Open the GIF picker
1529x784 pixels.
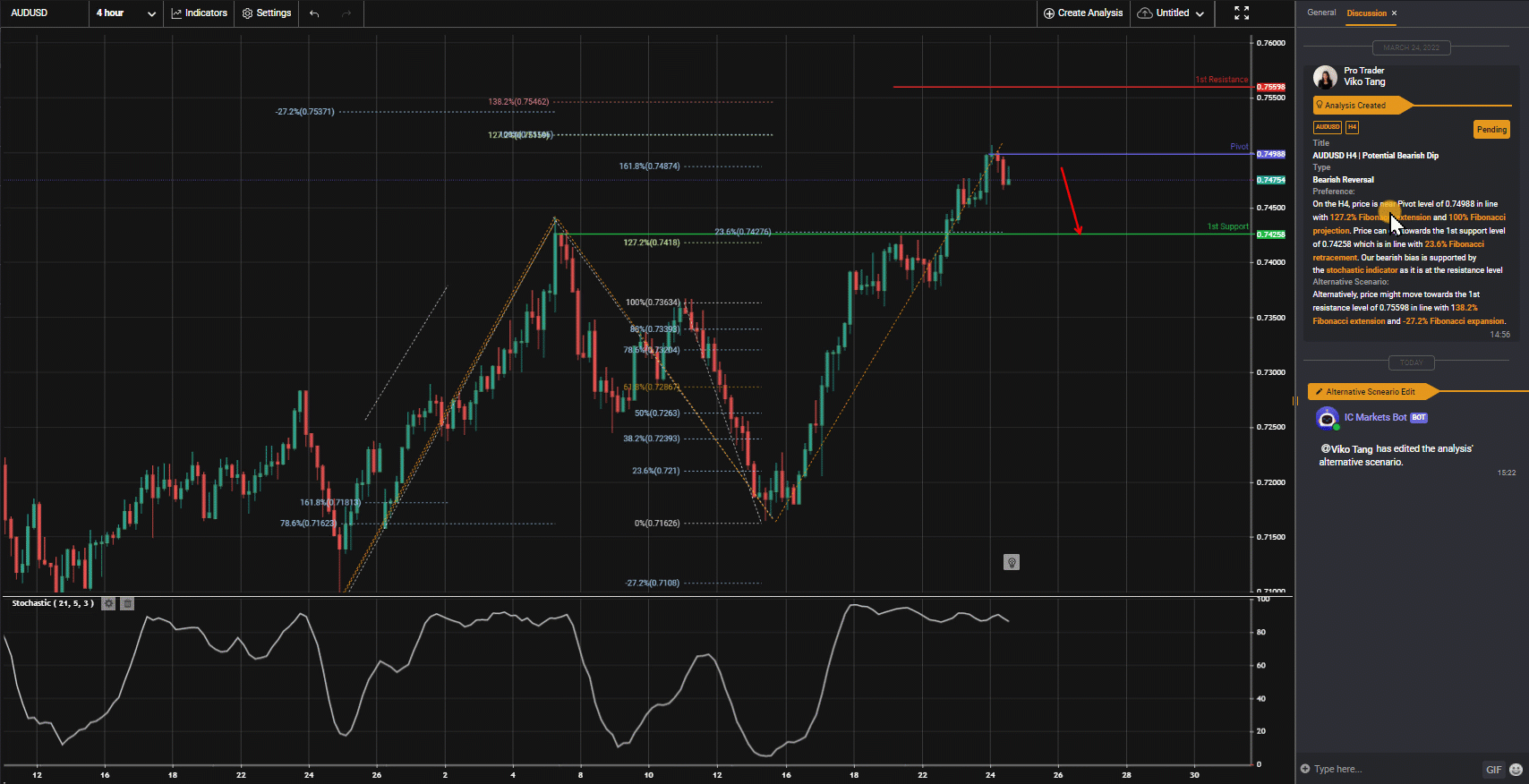click(x=1493, y=770)
